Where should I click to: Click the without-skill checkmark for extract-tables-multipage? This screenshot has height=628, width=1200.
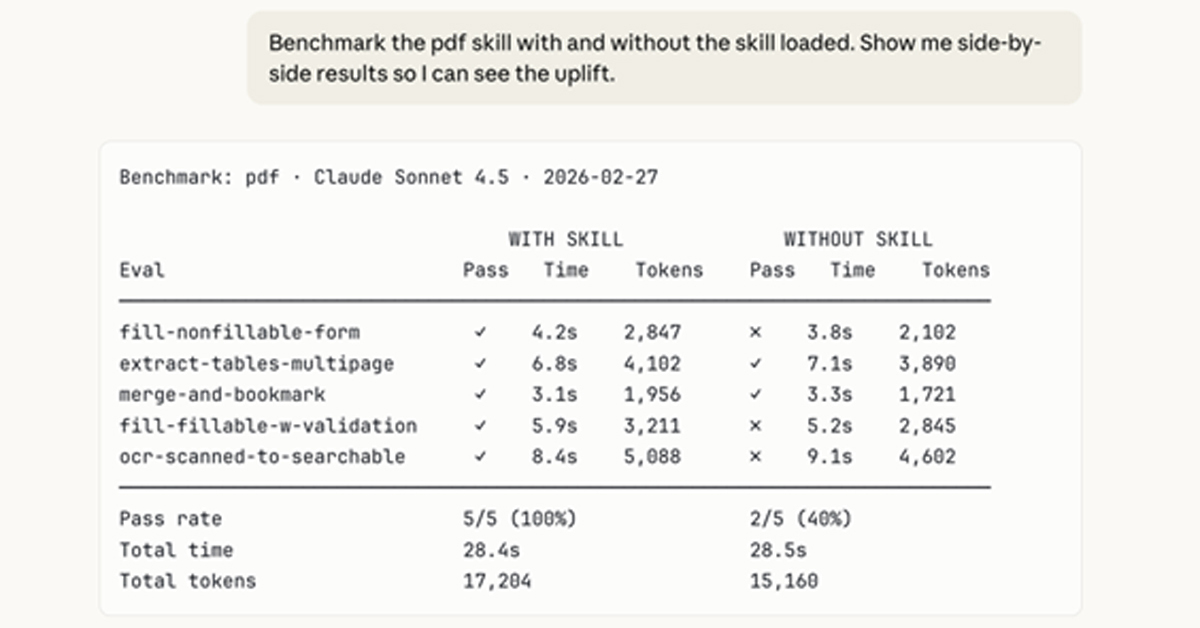click(755, 364)
